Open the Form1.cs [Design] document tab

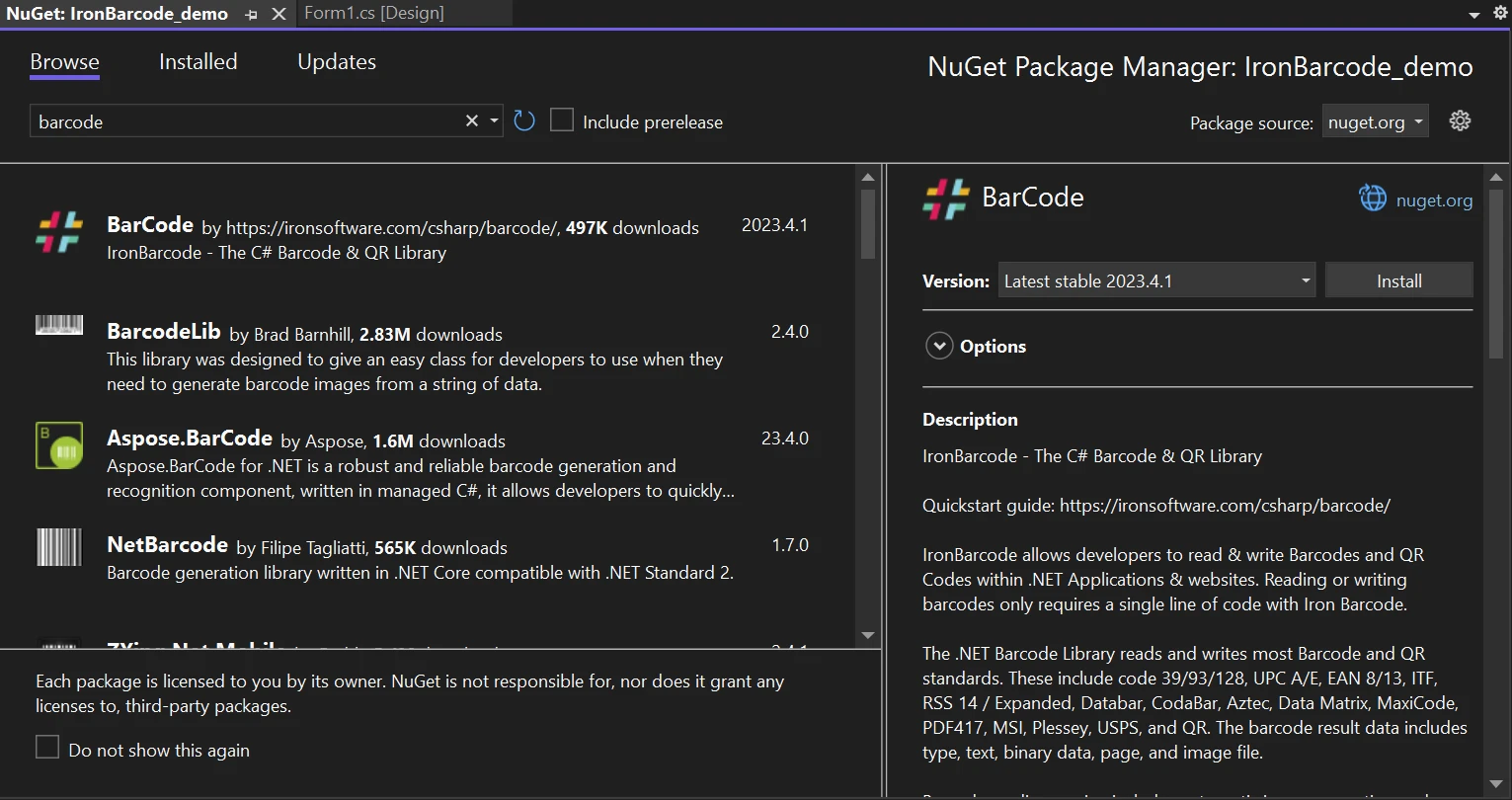point(373,13)
